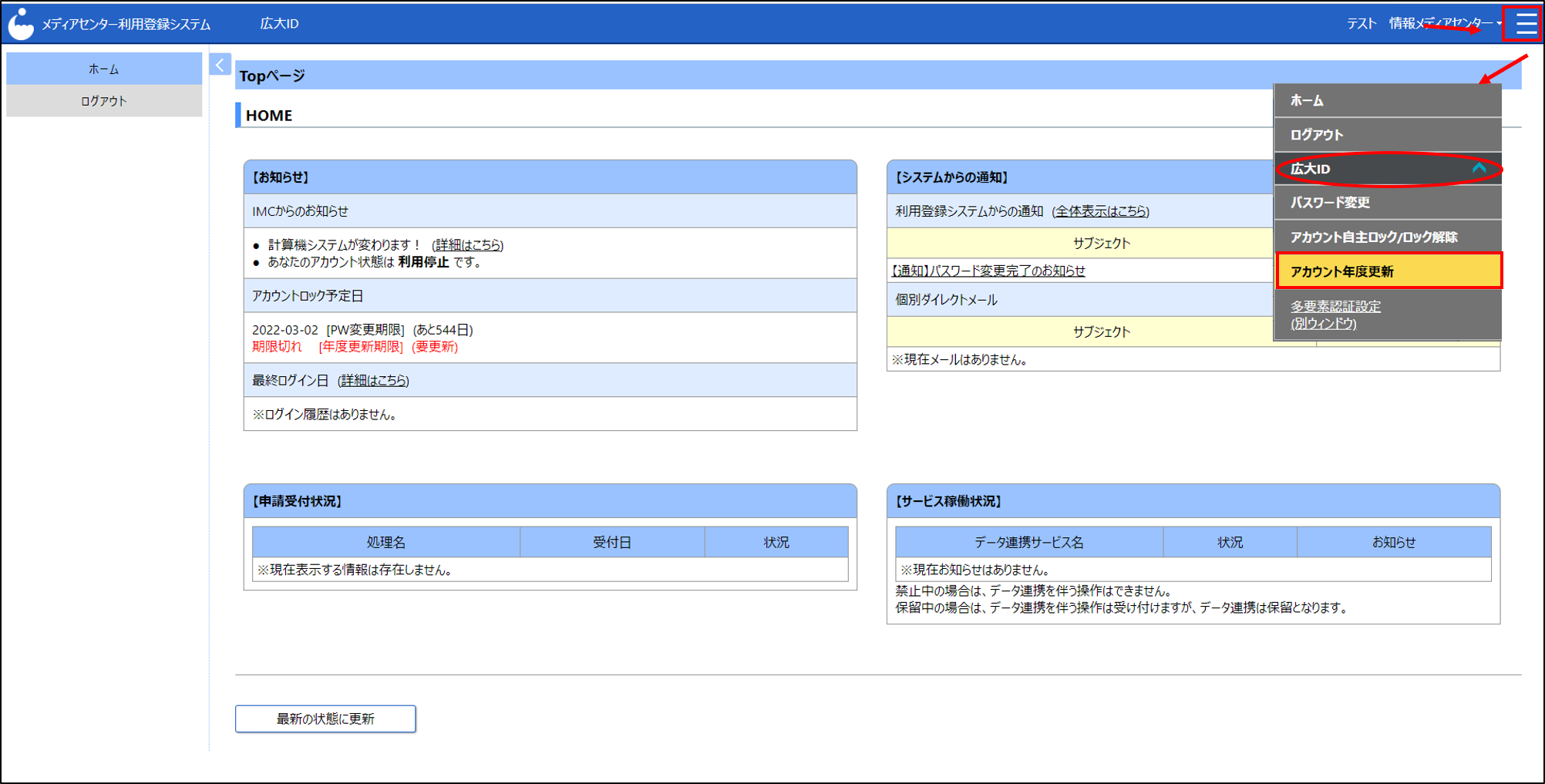Select ホーム in the left sidebar
Image resolution: width=1545 pixels, height=784 pixels.
[103, 69]
